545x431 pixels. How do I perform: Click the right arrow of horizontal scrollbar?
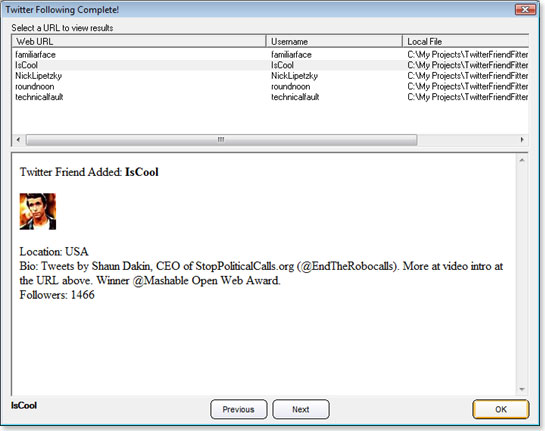tap(522, 140)
